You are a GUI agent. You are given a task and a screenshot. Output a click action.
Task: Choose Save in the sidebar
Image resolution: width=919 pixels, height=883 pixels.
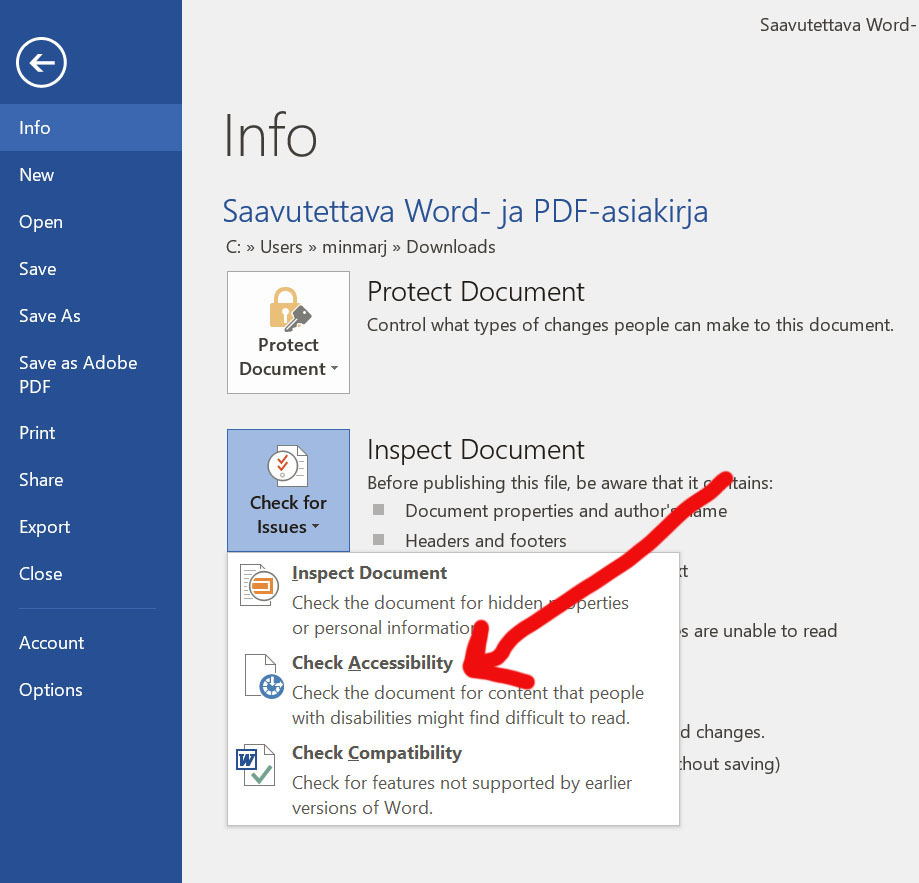click(91, 269)
